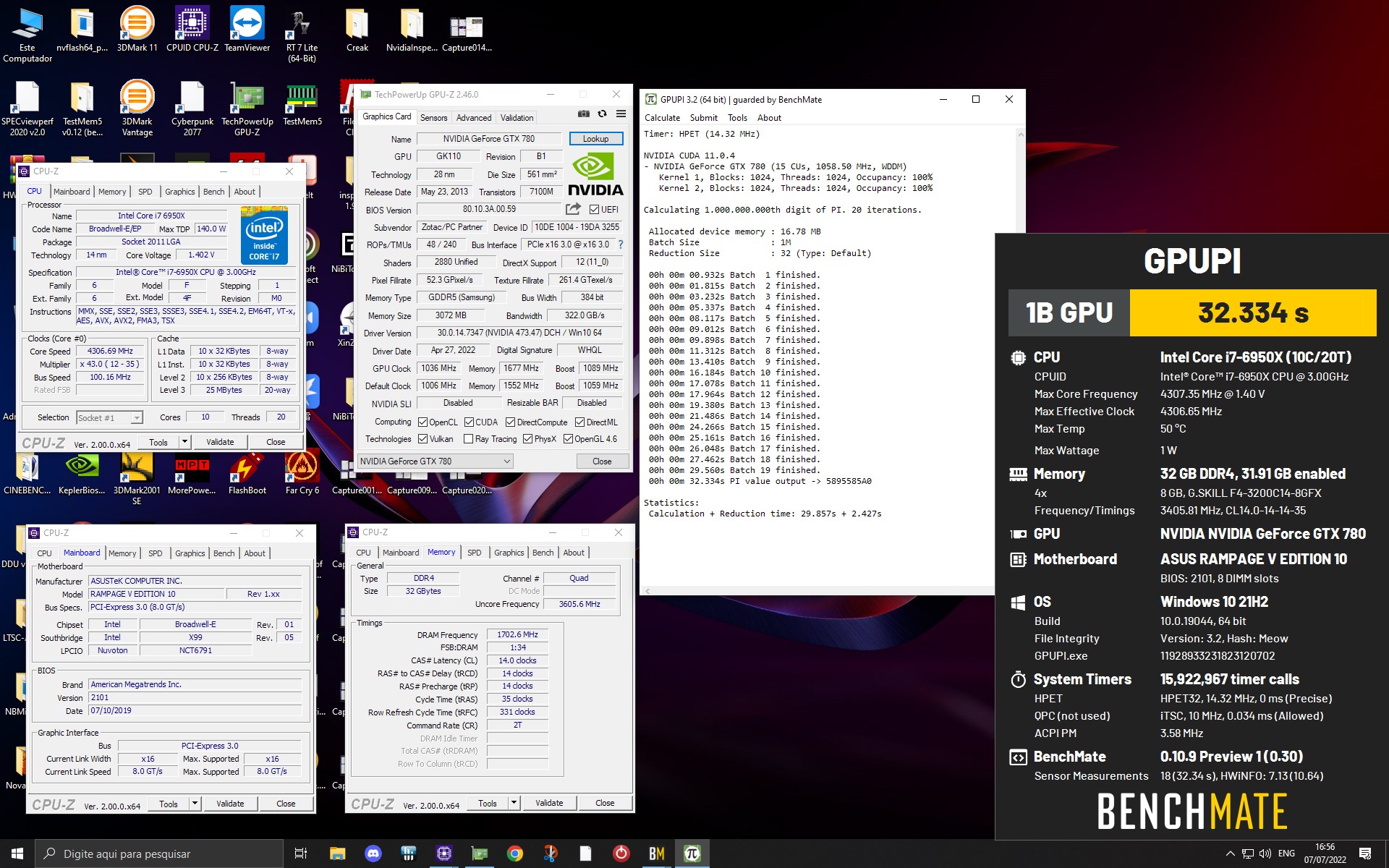Viewport: 1389px width, 868px height.
Task: Open the 3DMark Vantage desktop icon
Action: point(137,109)
